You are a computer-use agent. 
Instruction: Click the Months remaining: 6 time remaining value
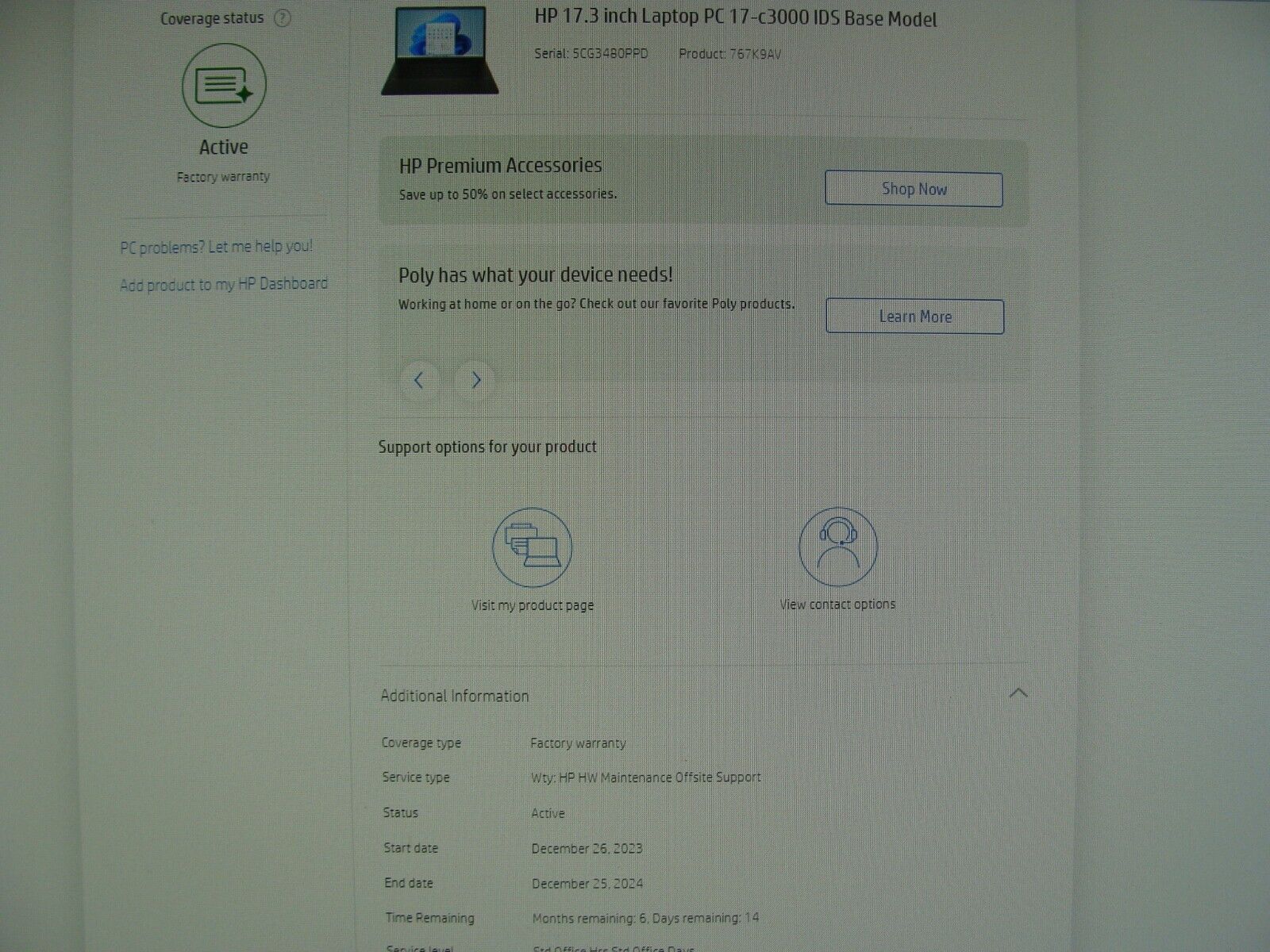pyautogui.click(x=645, y=919)
